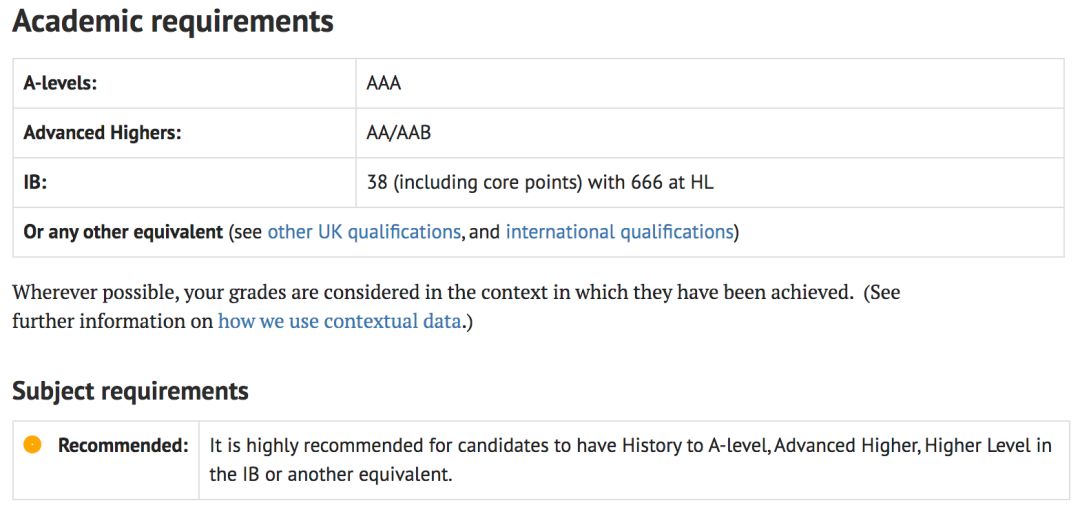Follow the how we use contextual data link
Screen dimensions: 1080x514
pyautogui.click(x=340, y=322)
